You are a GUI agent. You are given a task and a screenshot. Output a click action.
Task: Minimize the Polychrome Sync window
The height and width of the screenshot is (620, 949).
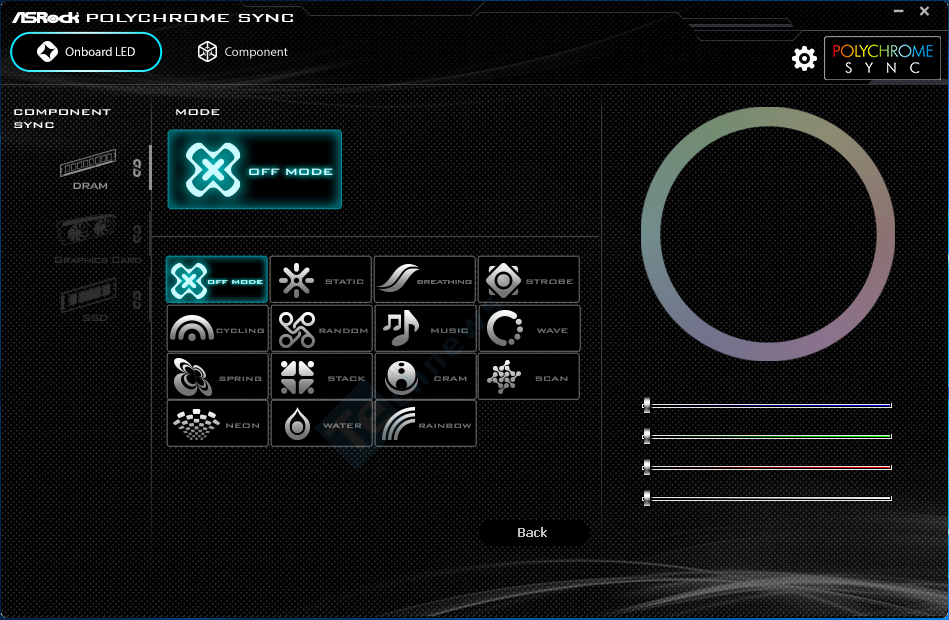coord(899,11)
